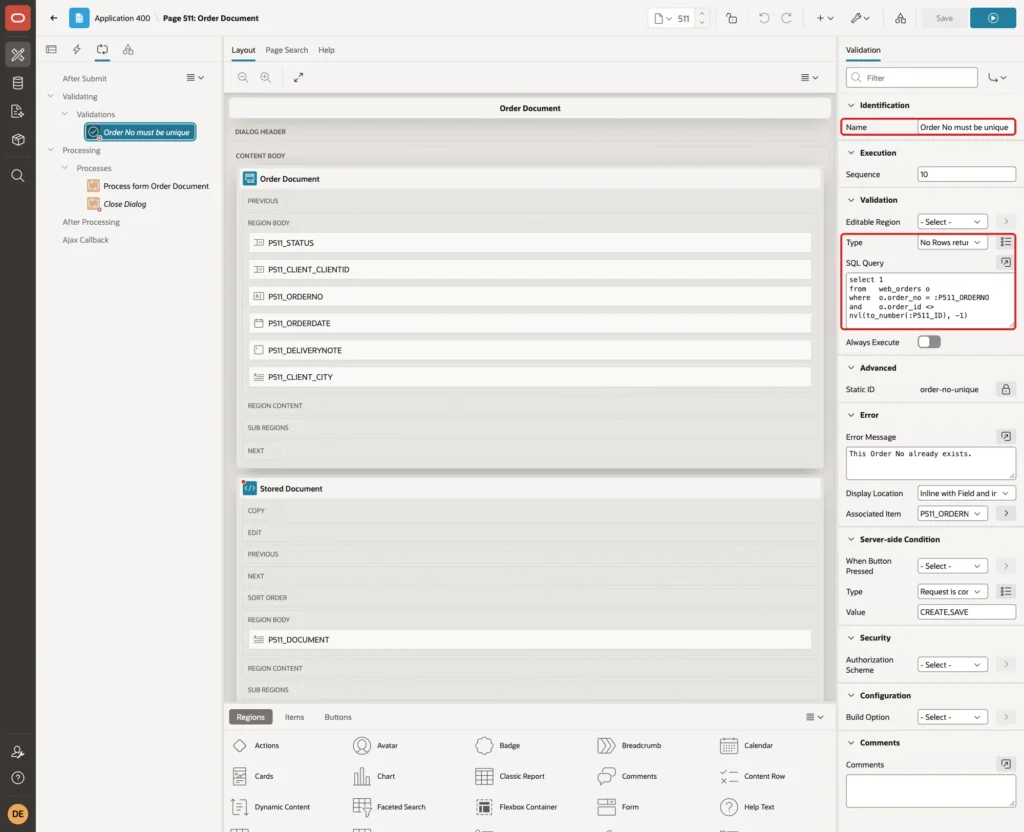Select the Regions gallery tab
This screenshot has width=1024, height=832.
coord(251,717)
